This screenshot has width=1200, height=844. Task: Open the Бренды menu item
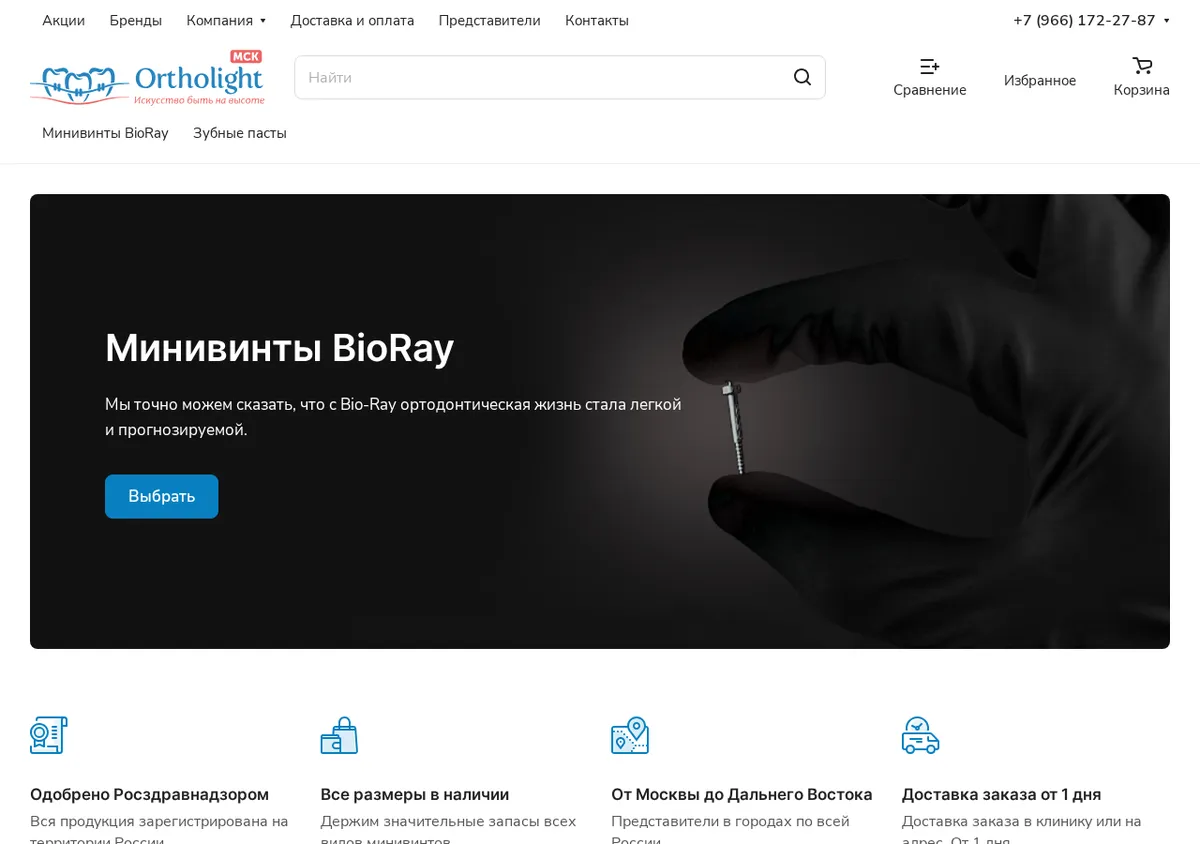pos(136,20)
